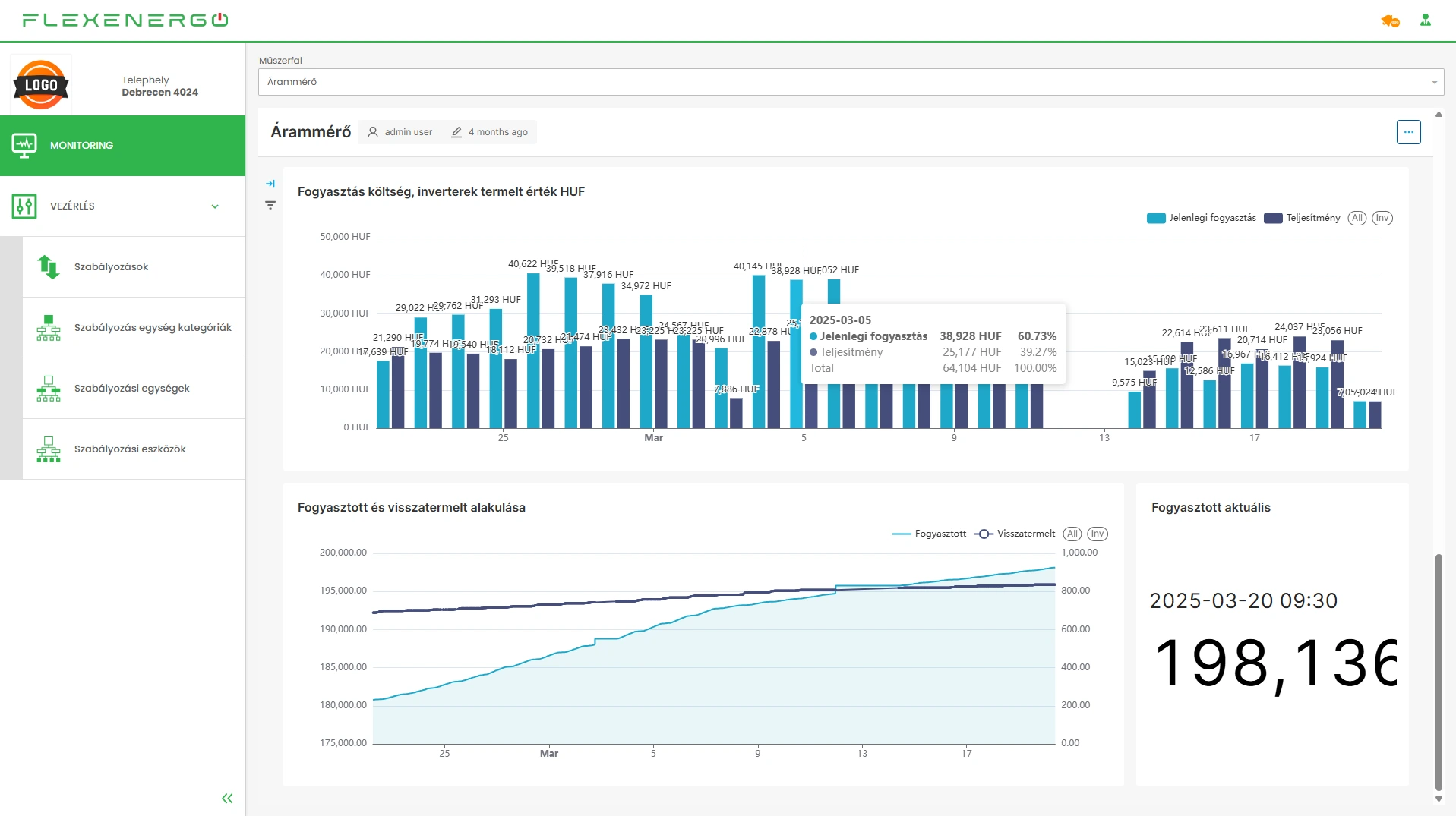This screenshot has height=816, width=1456.
Task: Open Szabályozási eszközök menu item
Action: (x=130, y=449)
